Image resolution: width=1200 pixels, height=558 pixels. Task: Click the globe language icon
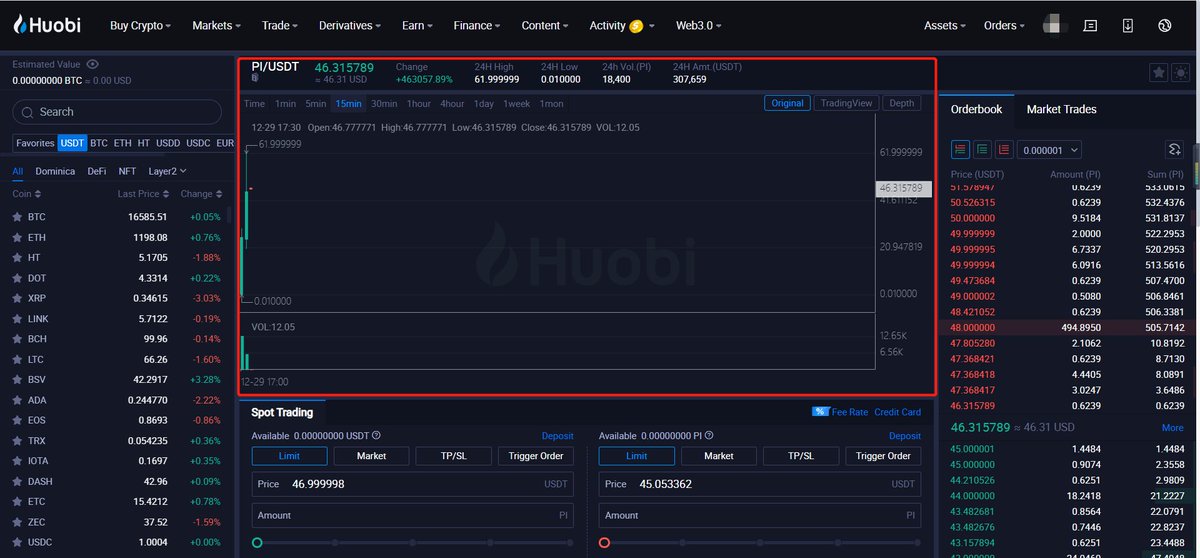coord(1164,26)
